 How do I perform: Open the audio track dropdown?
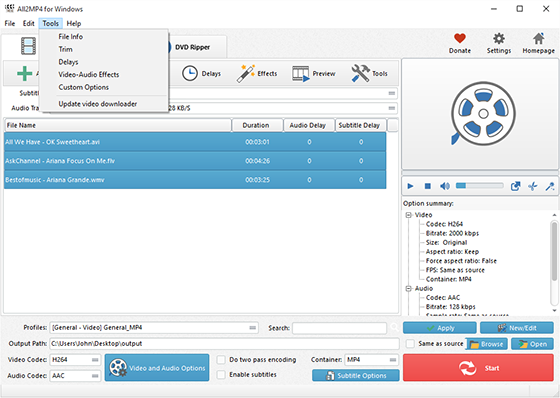point(392,108)
